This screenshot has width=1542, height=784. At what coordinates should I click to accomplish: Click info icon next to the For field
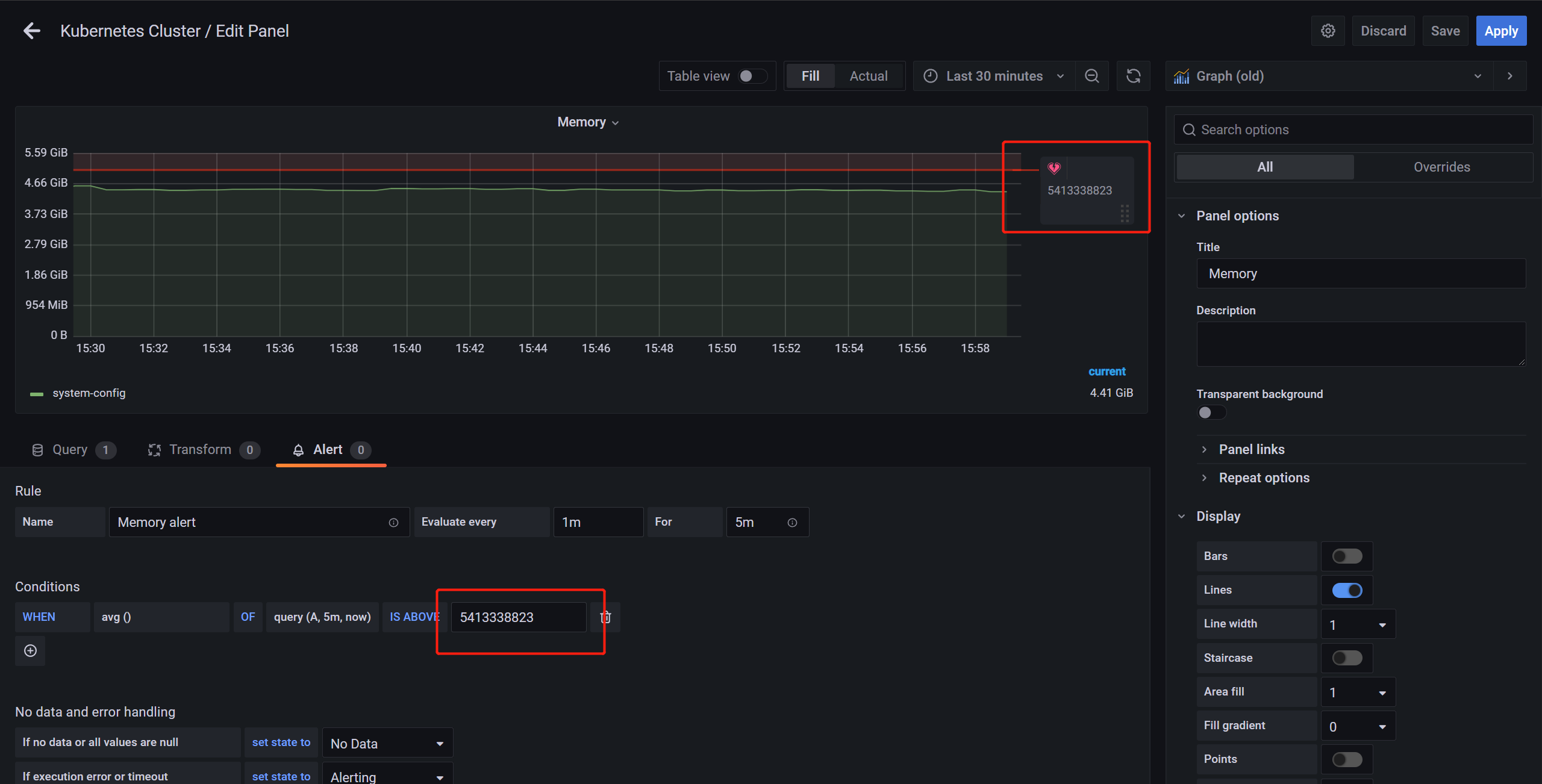pos(792,523)
